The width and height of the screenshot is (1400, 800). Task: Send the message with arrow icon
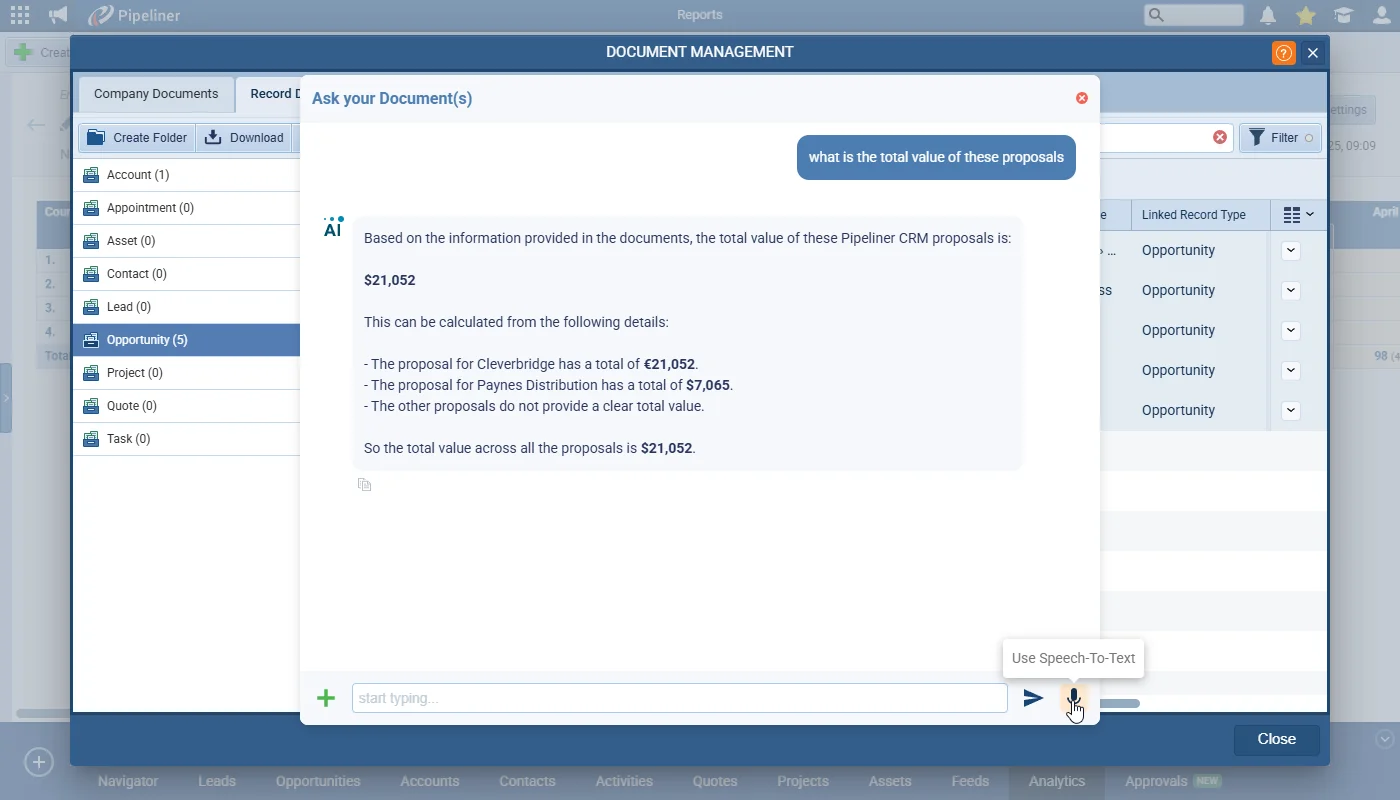pyautogui.click(x=1033, y=698)
